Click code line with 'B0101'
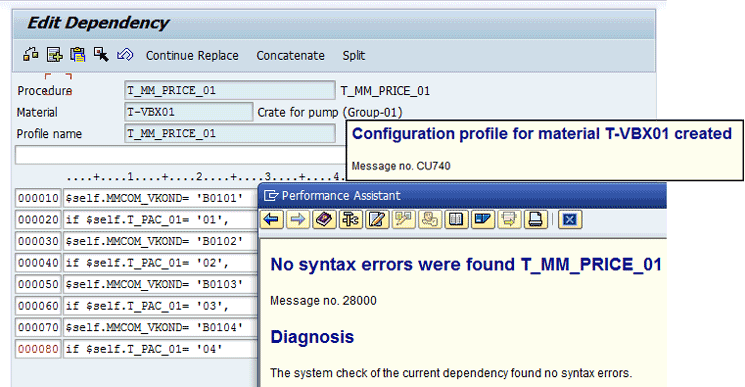The height and width of the screenshot is (387, 745). click(161, 198)
